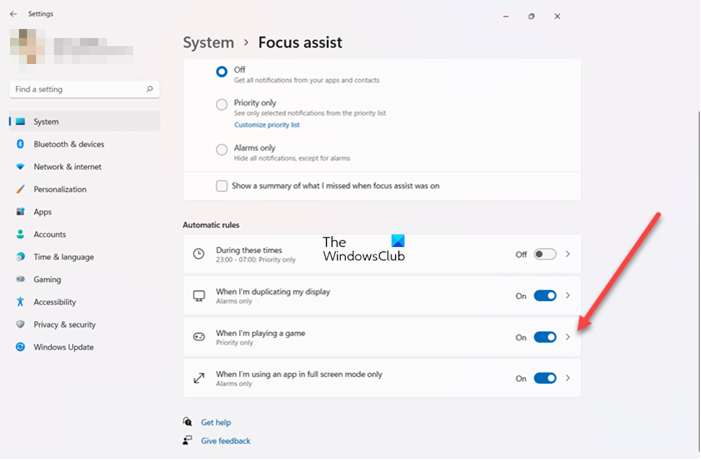
Task: Select the Priority only radio button
Action: [x=222, y=104]
